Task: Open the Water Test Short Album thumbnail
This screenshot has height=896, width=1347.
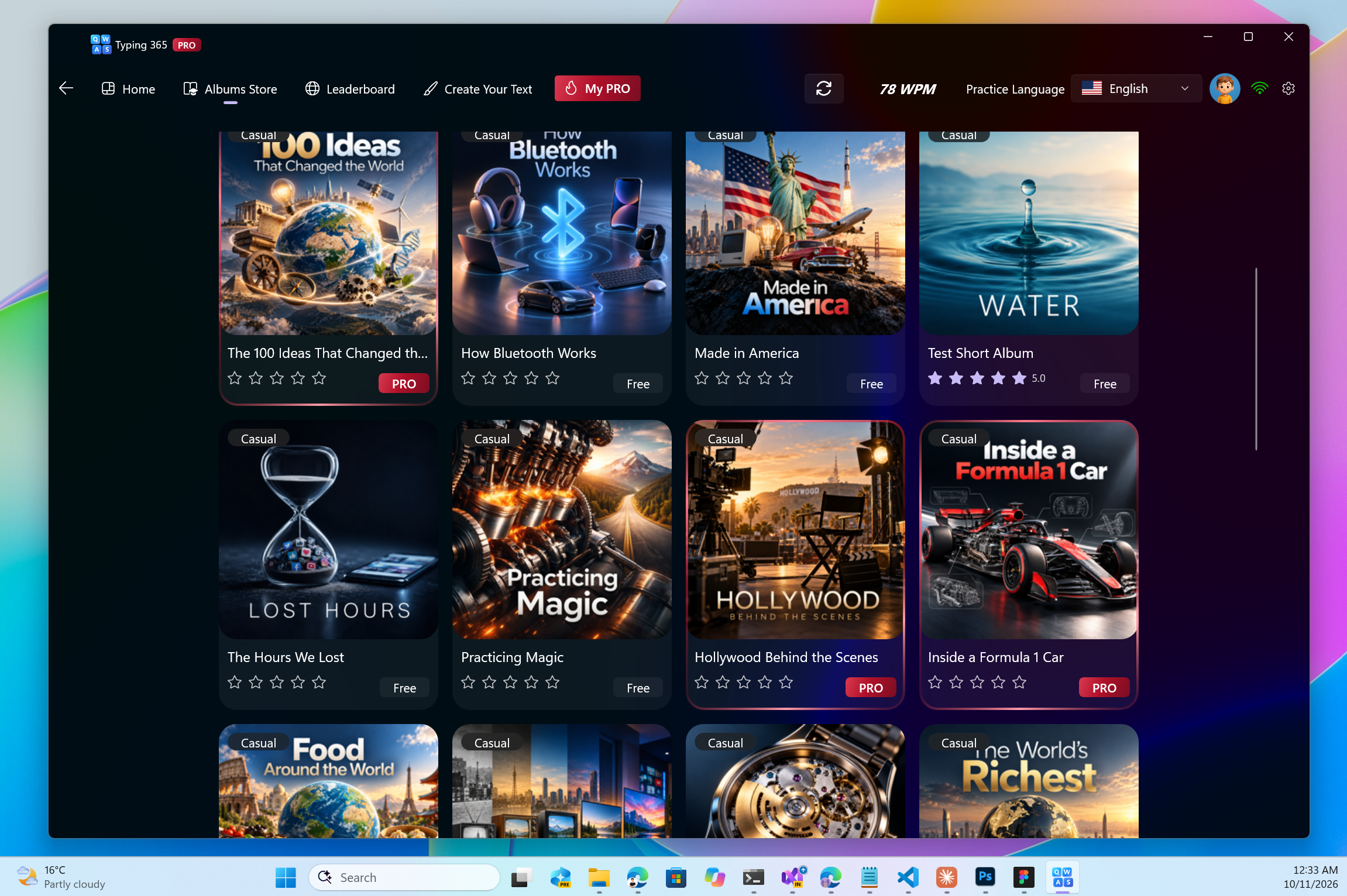Action: click(1029, 233)
